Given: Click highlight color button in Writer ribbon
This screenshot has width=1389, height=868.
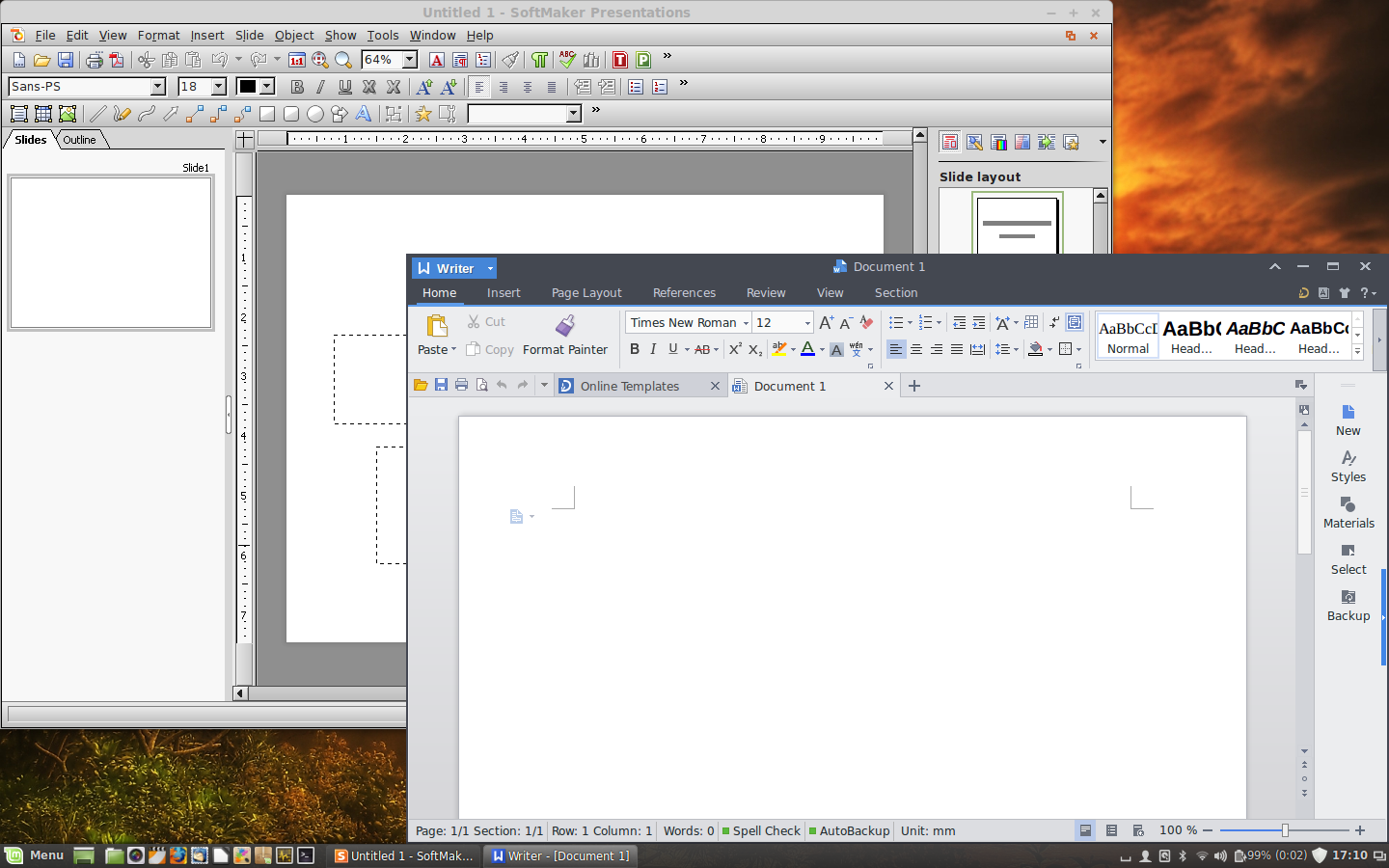Looking at the screenshot, I should (x=778, y=349).
